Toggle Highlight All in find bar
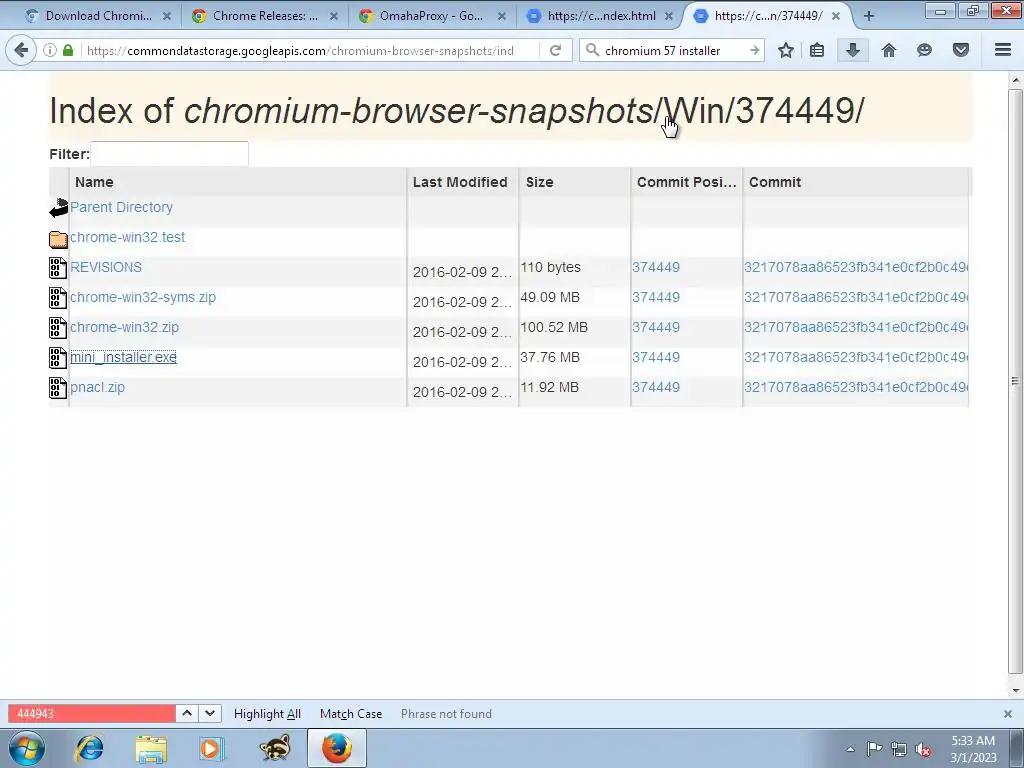This screenshot has width=1024, height=768. click(267, 714)
